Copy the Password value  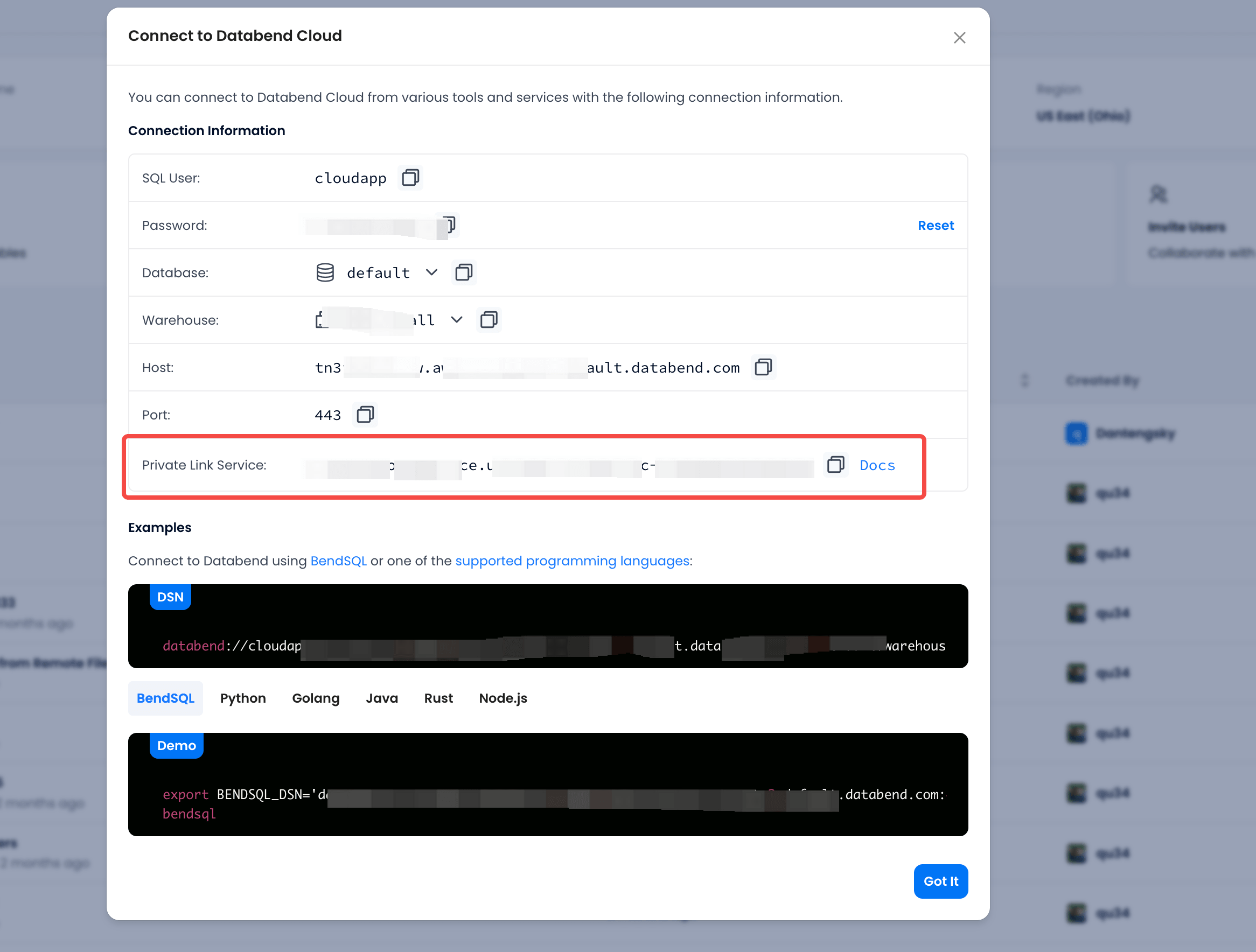tap(450, 225)
